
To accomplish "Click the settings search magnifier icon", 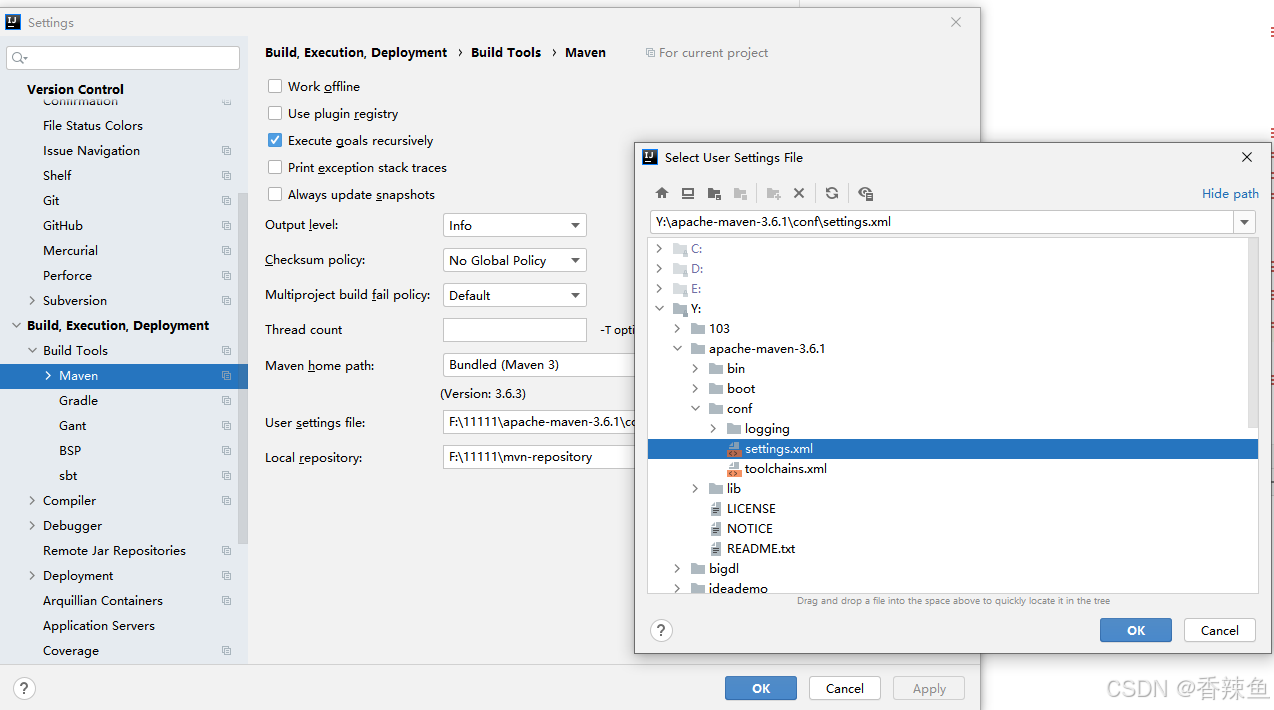I will (20, 58).
